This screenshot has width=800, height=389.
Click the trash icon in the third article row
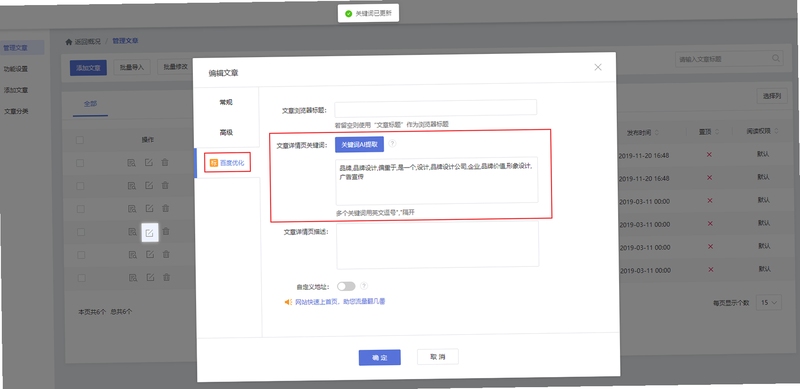pyautogui.click(x=165, y=208)
